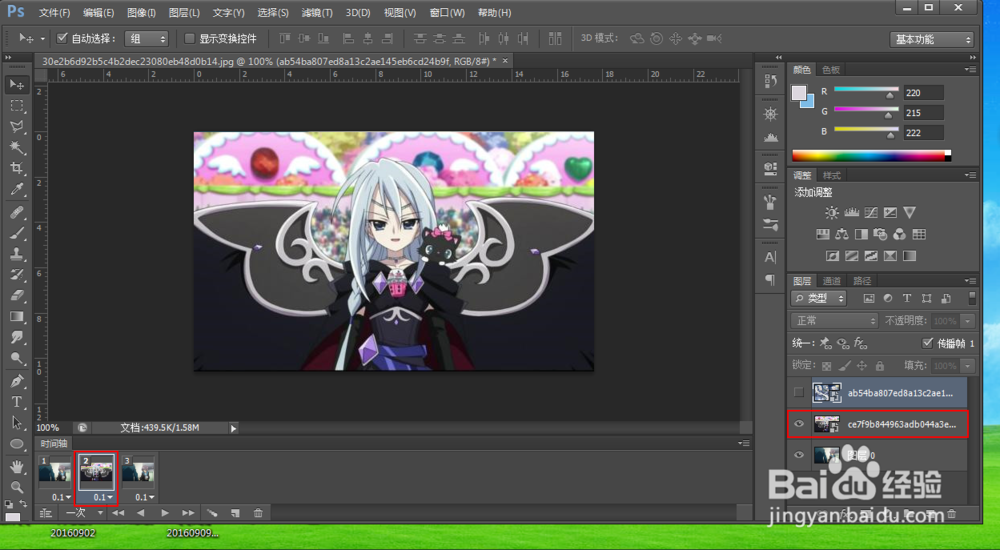Toggle lock transparent pixels
Screen dimensions: 1000x550
coord(827,366)
